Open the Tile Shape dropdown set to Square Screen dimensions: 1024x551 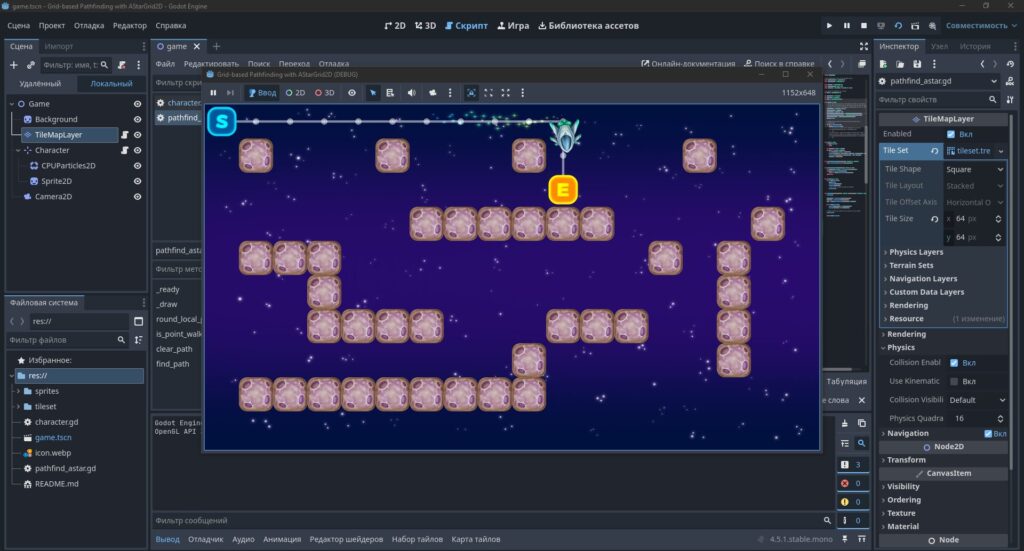pos(974,169)
